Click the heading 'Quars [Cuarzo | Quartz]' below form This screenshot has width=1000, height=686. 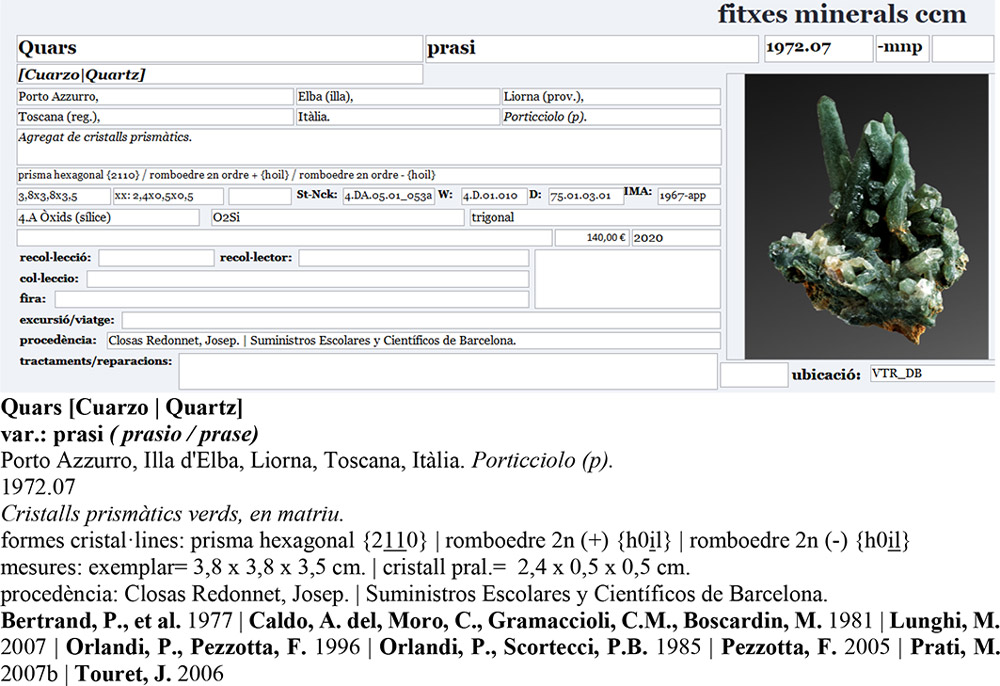[x=122, y=407]
